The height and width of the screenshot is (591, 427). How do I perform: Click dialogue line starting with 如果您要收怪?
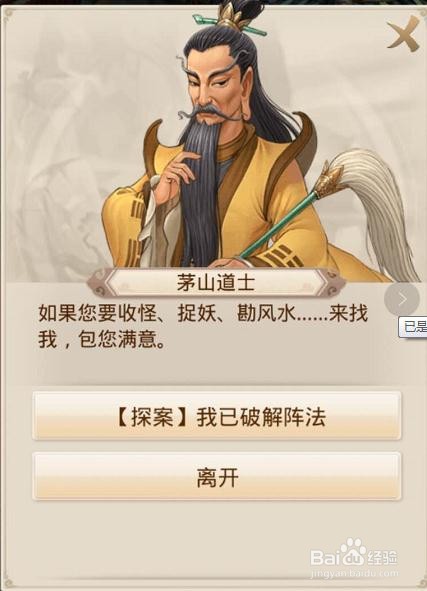203,313
